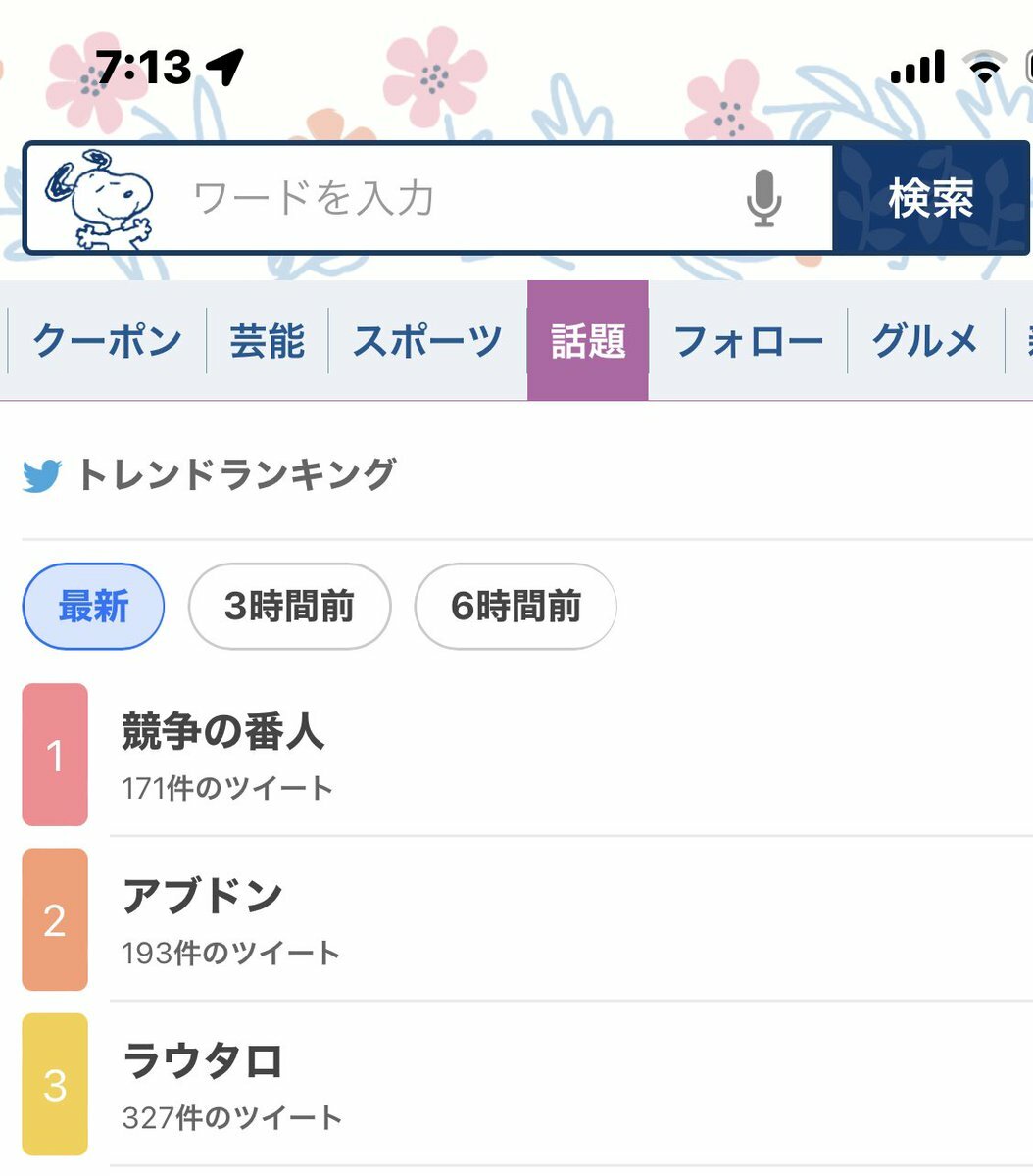Viewport: 1033px width, 1176px height.
Task: Select the 最新 time filter
Action: pos(93,607)
